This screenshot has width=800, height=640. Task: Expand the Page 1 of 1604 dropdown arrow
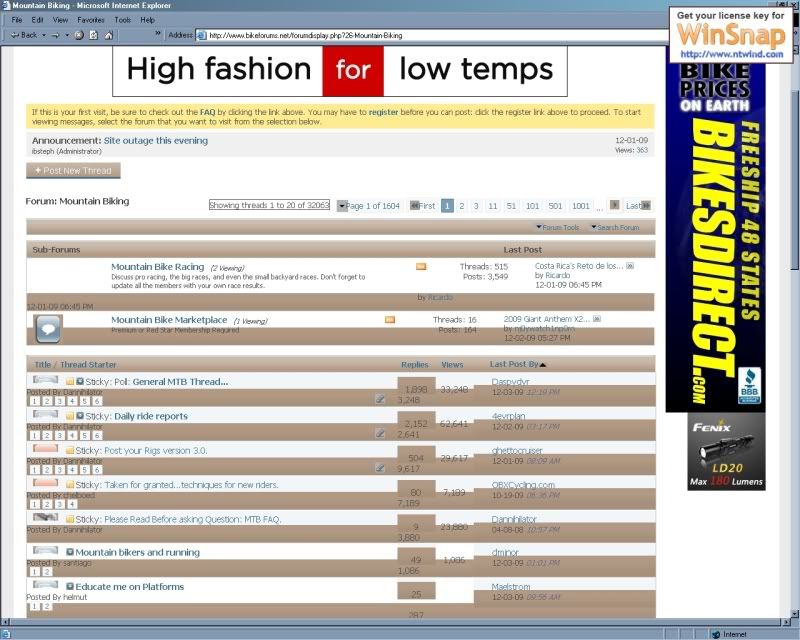point(342,206)
